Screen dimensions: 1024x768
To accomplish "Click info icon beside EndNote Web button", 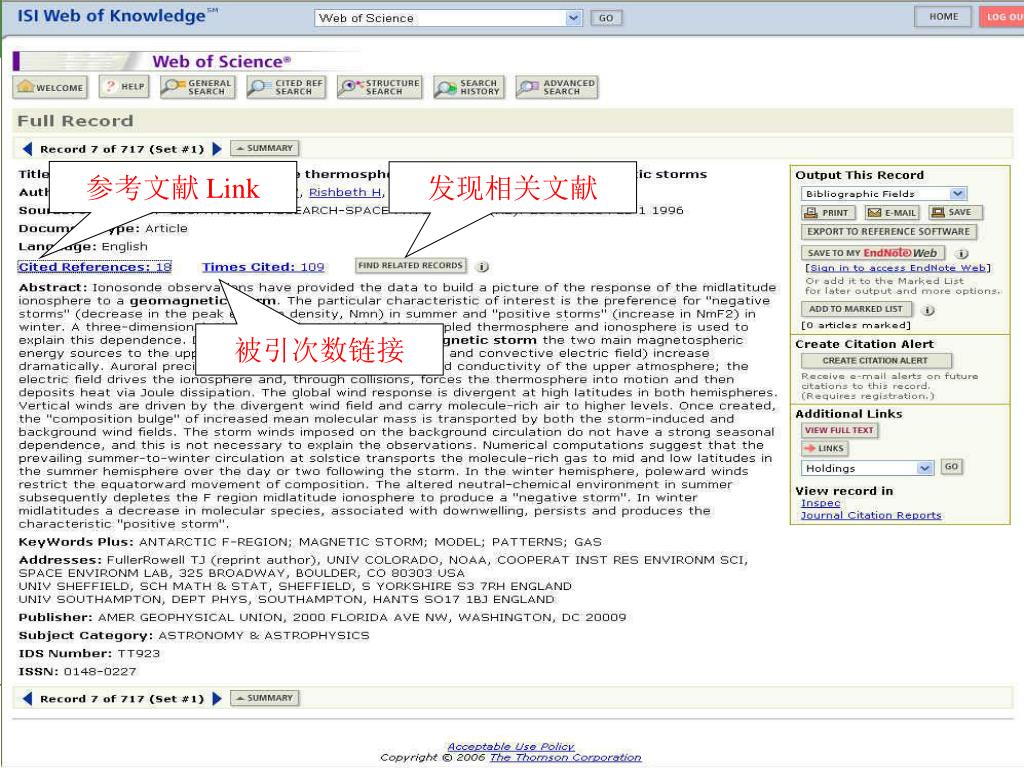I will 962,253.
